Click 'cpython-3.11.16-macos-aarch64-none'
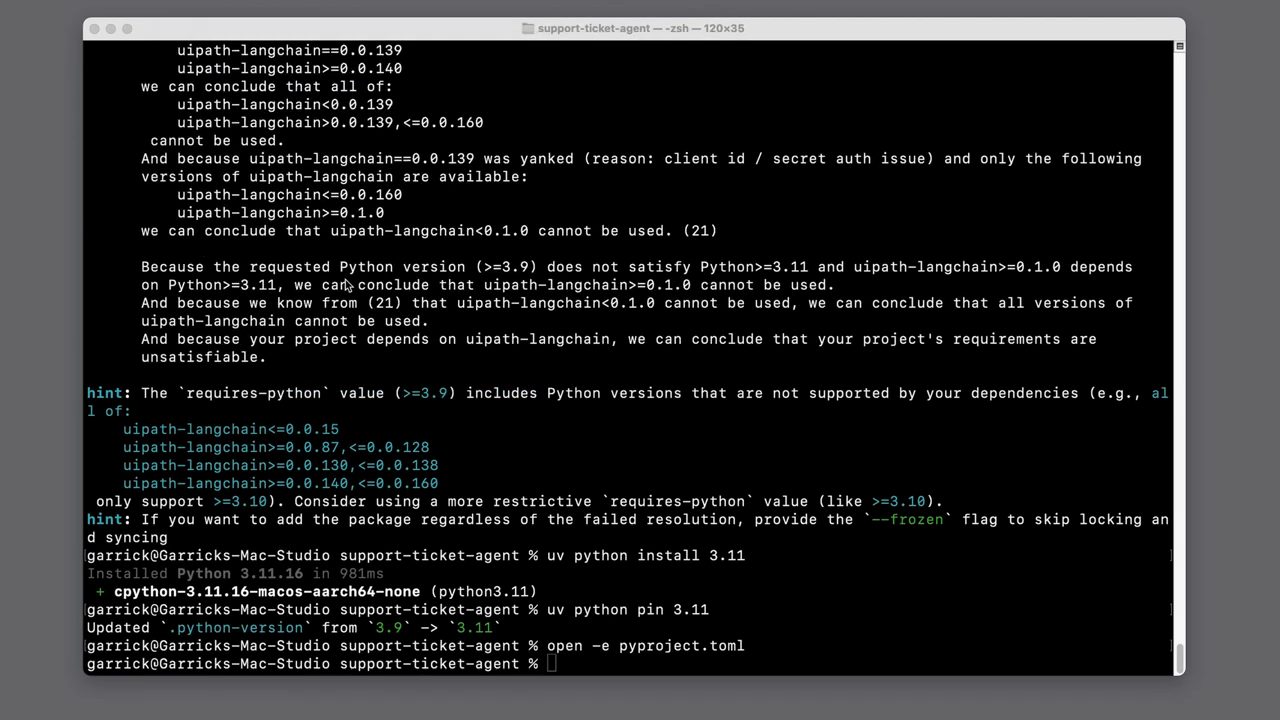This screenshot has width=1280, height=720. [x=267, y=591]
